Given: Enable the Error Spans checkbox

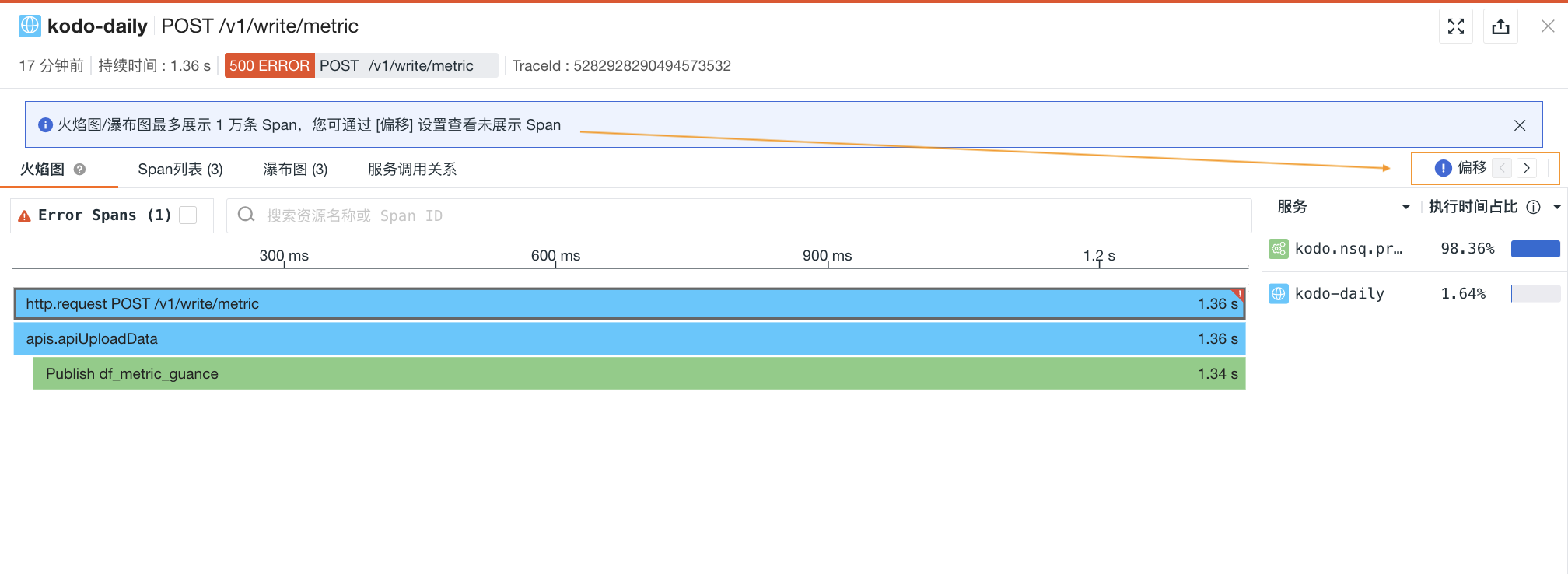Looking at the screenshot, I should point(188,215).
